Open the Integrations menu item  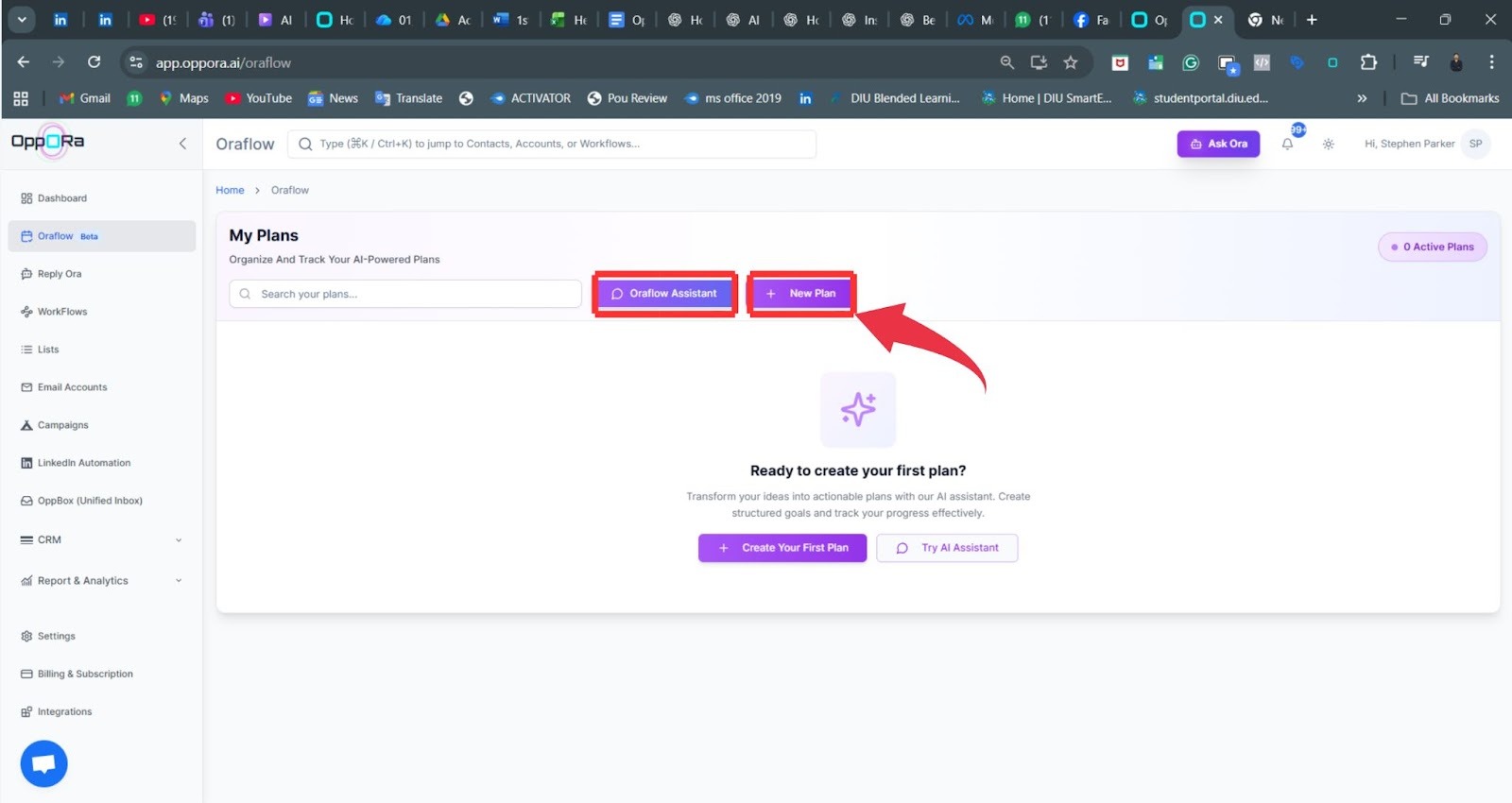(64, 712)
